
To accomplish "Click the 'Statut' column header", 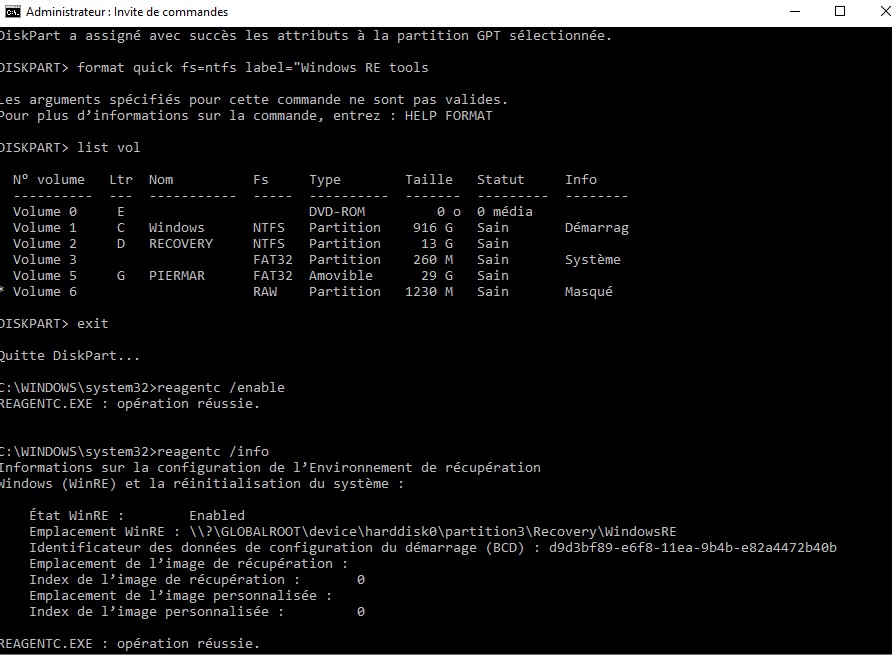I will click(501, 179).
